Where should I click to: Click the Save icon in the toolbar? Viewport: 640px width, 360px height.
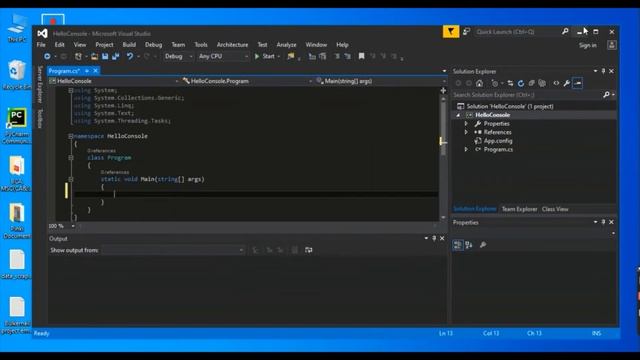(105, 56)
